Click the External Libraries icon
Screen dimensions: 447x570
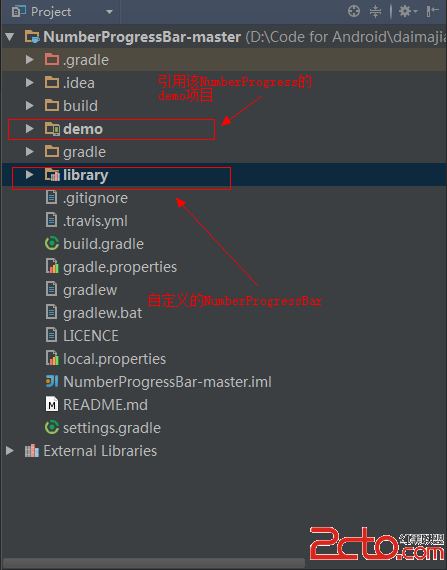coord(32,451)
